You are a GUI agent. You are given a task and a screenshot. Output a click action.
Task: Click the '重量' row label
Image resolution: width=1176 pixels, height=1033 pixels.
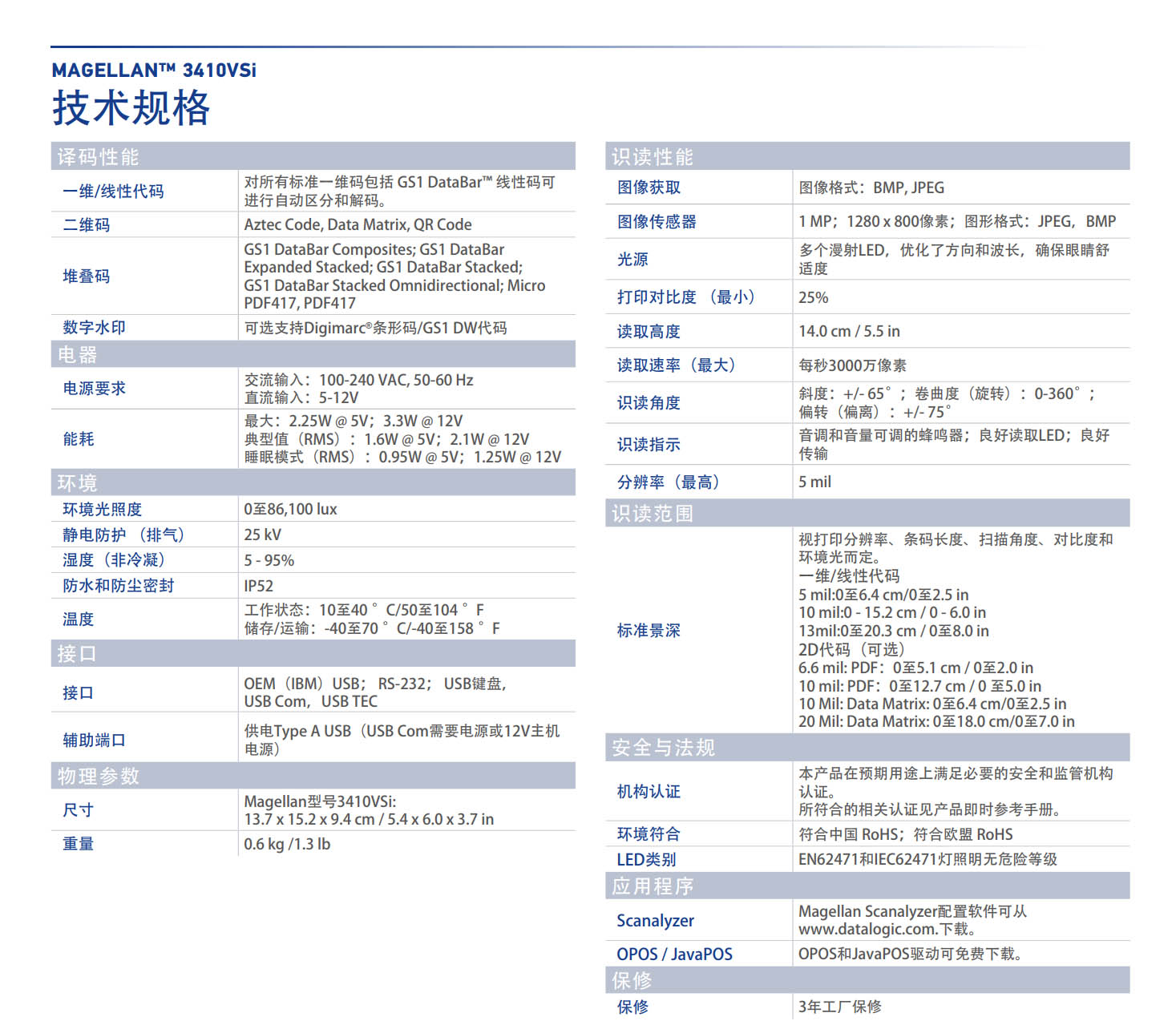point(79,844)
